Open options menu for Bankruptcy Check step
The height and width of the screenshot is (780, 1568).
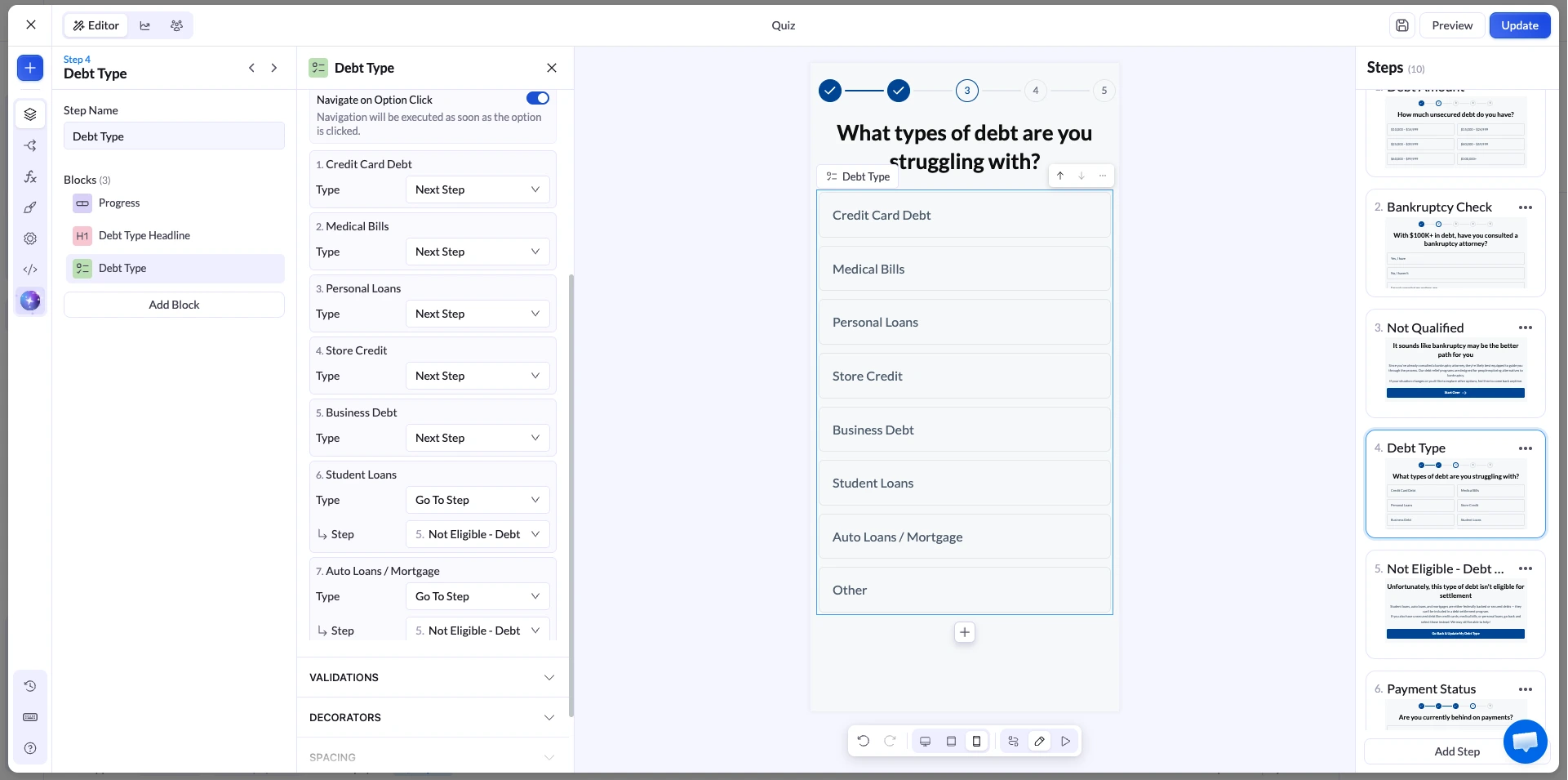pos(1525,207)
